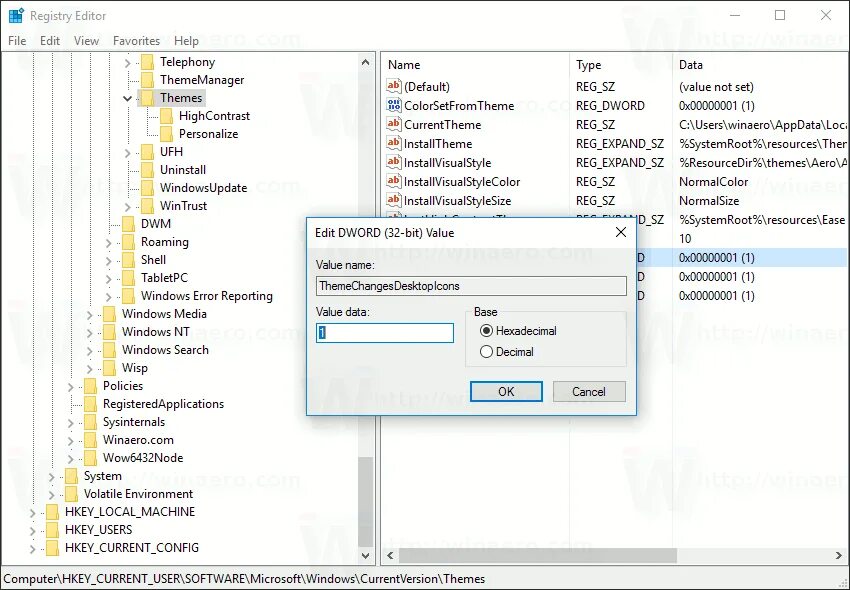Click the Uninstall folder icon
This screenshot has height=590, width=850.
pyautogui.click(x=147, y=170)
